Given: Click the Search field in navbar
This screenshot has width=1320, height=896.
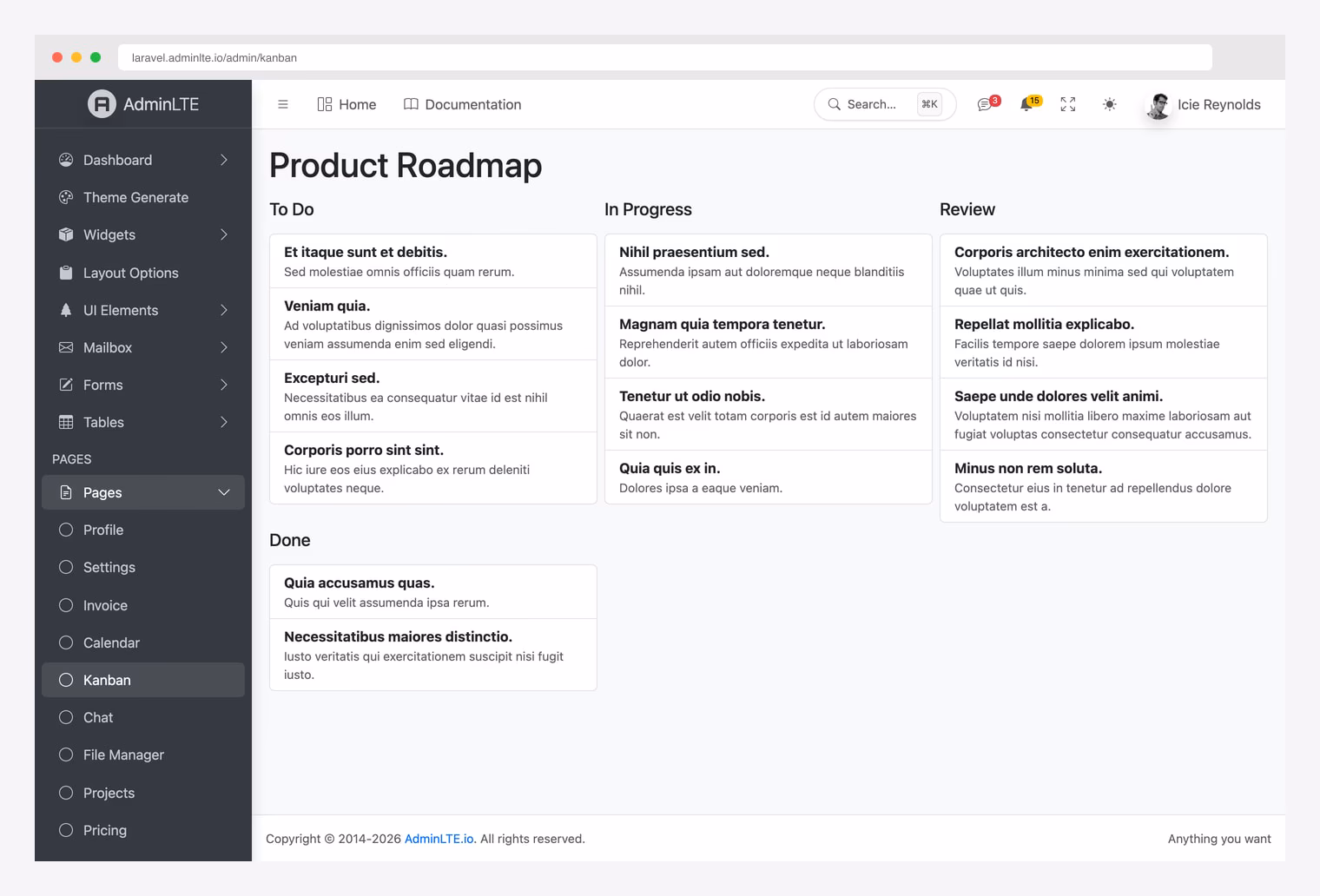Looking at the screenshot, I should click(x=885, y=104).
